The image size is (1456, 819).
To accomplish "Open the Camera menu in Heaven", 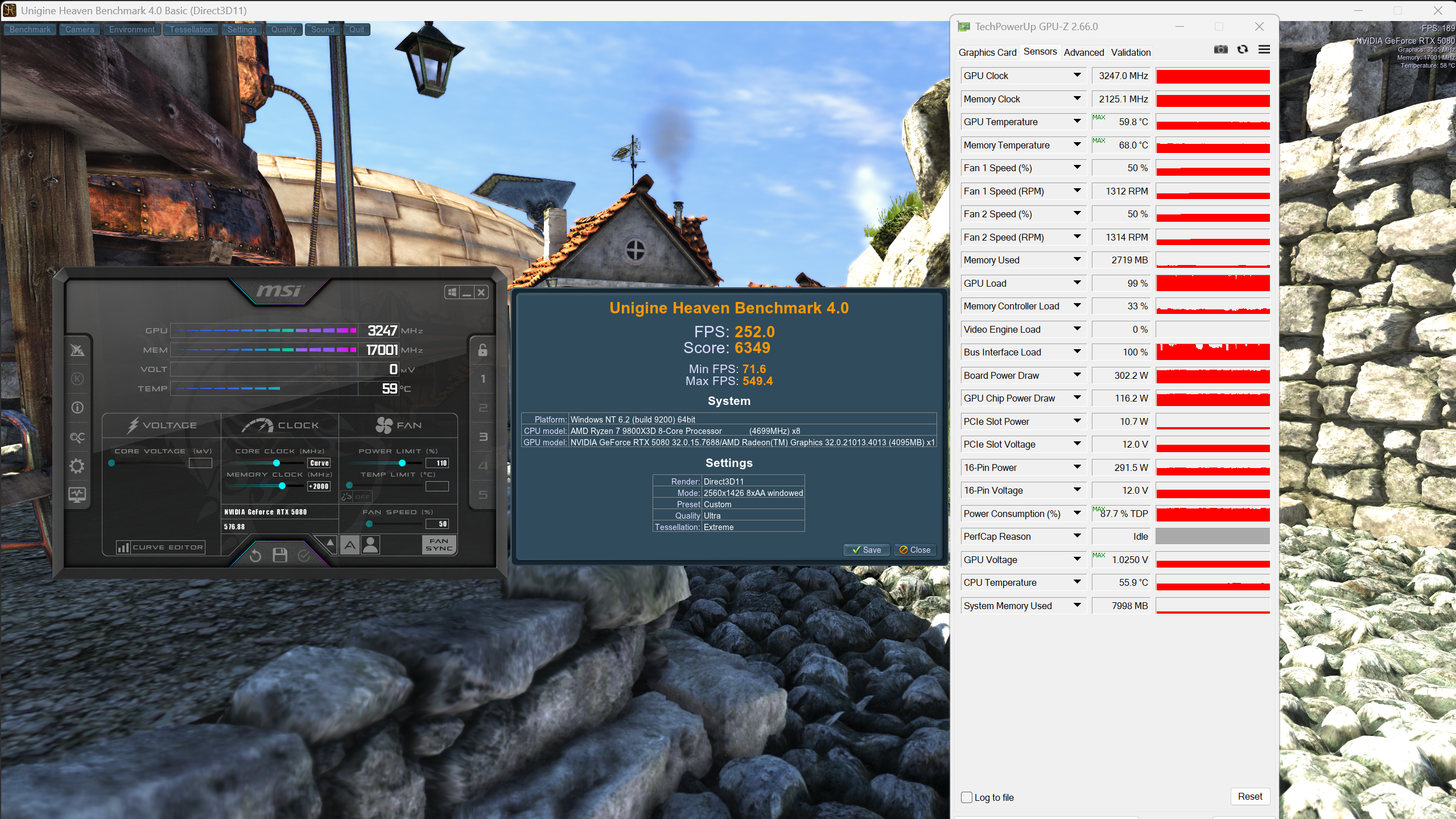I will pyautogui.click(x=80, y=30).
